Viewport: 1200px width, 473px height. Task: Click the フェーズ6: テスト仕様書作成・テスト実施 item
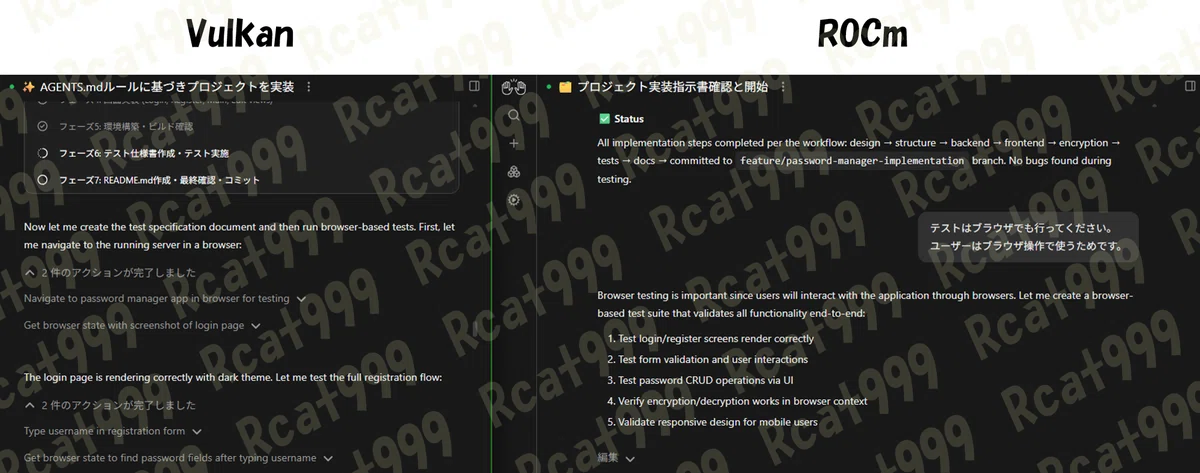coord(144,153)
